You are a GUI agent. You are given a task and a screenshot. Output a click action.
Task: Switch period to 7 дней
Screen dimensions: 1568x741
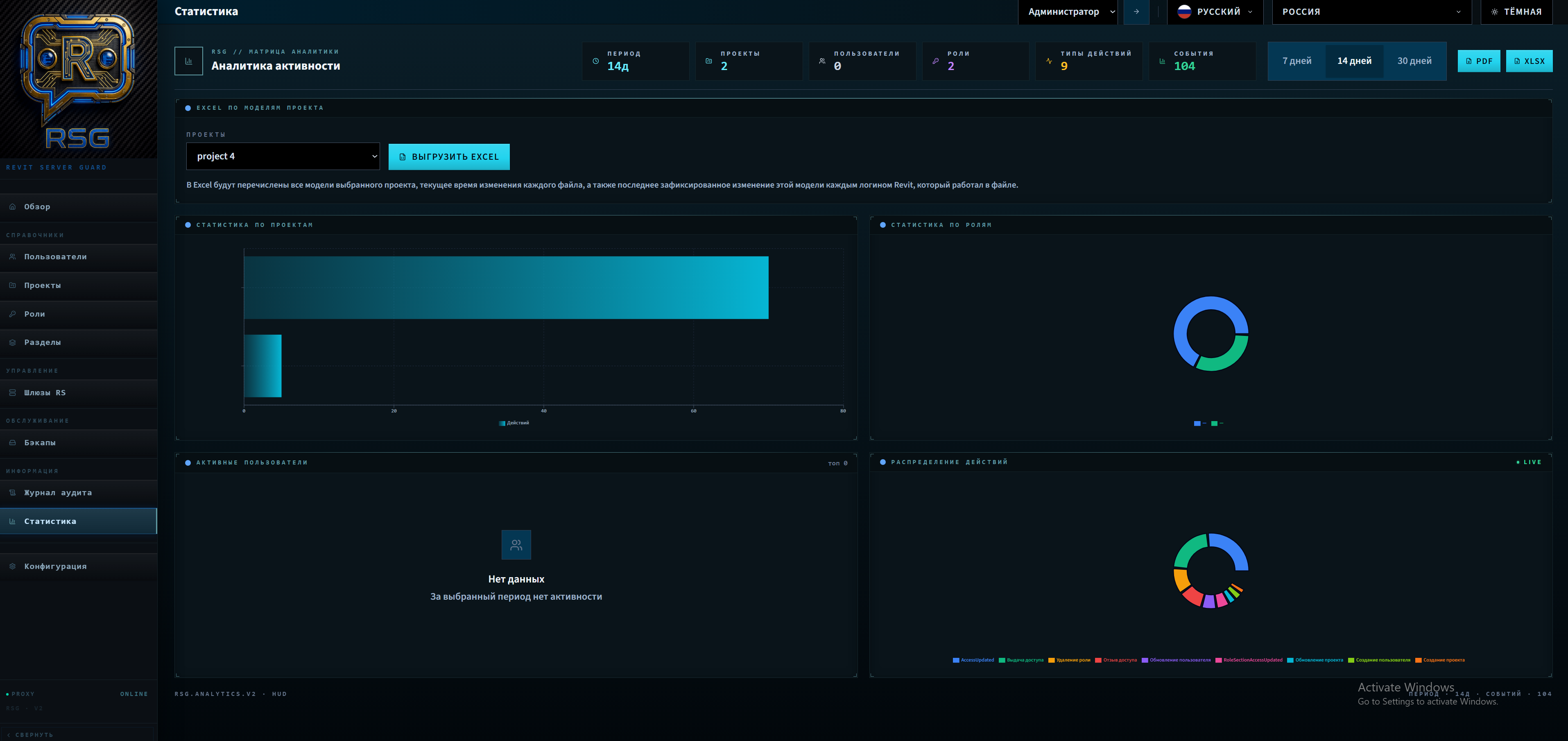1296,61
